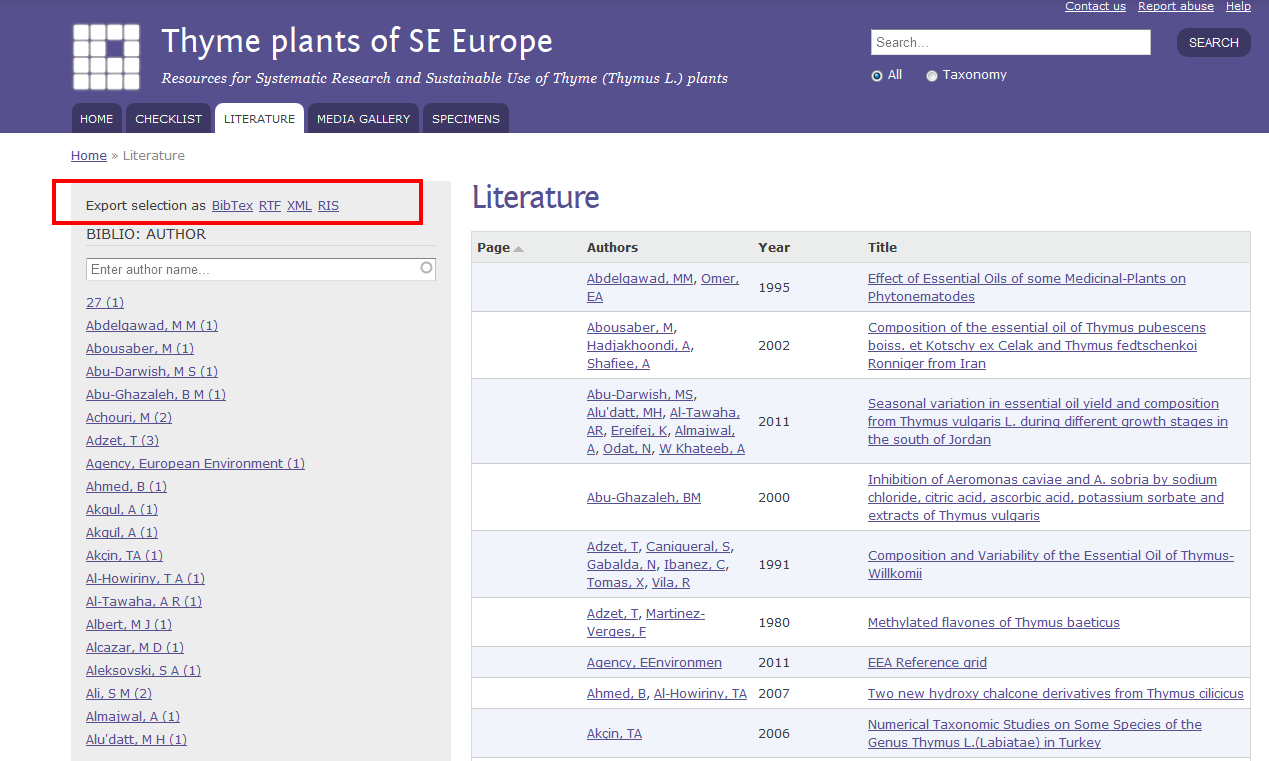Open Essential Oil of Thymus-Willkomii title
The width and height of the screenshot is (1269, 761).
click(1051, 564)
